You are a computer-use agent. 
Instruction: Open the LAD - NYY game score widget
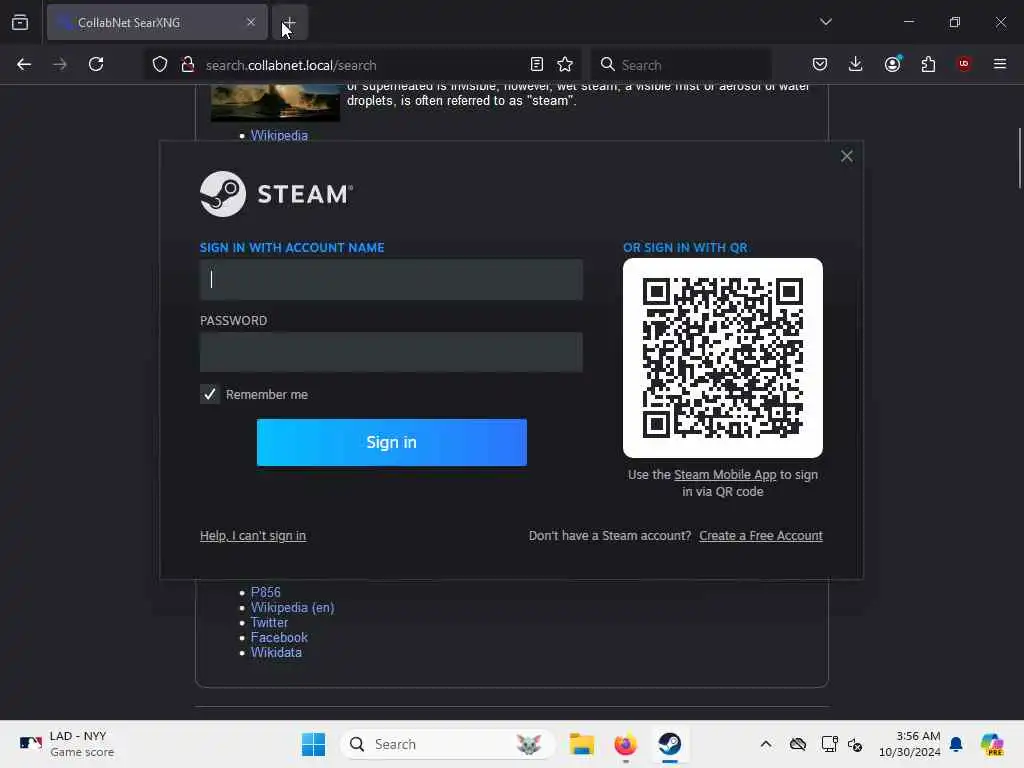click(67, 744)
